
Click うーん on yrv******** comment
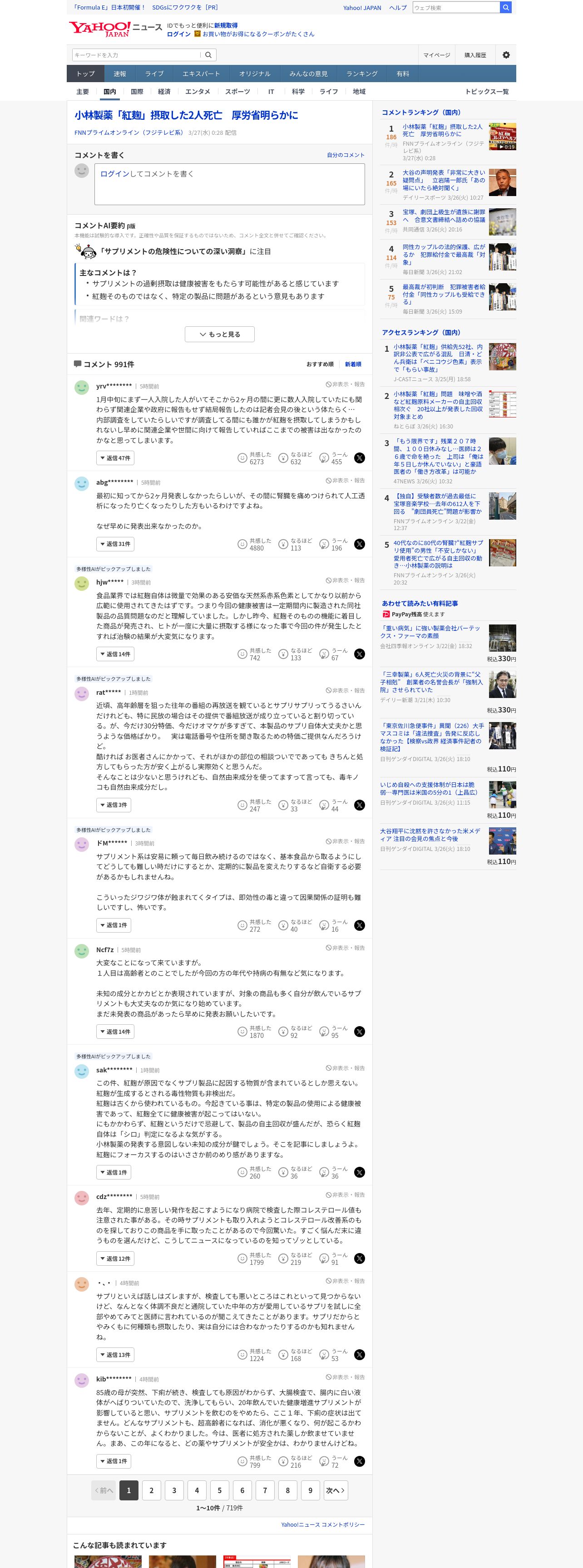click(x=334, y=458)
